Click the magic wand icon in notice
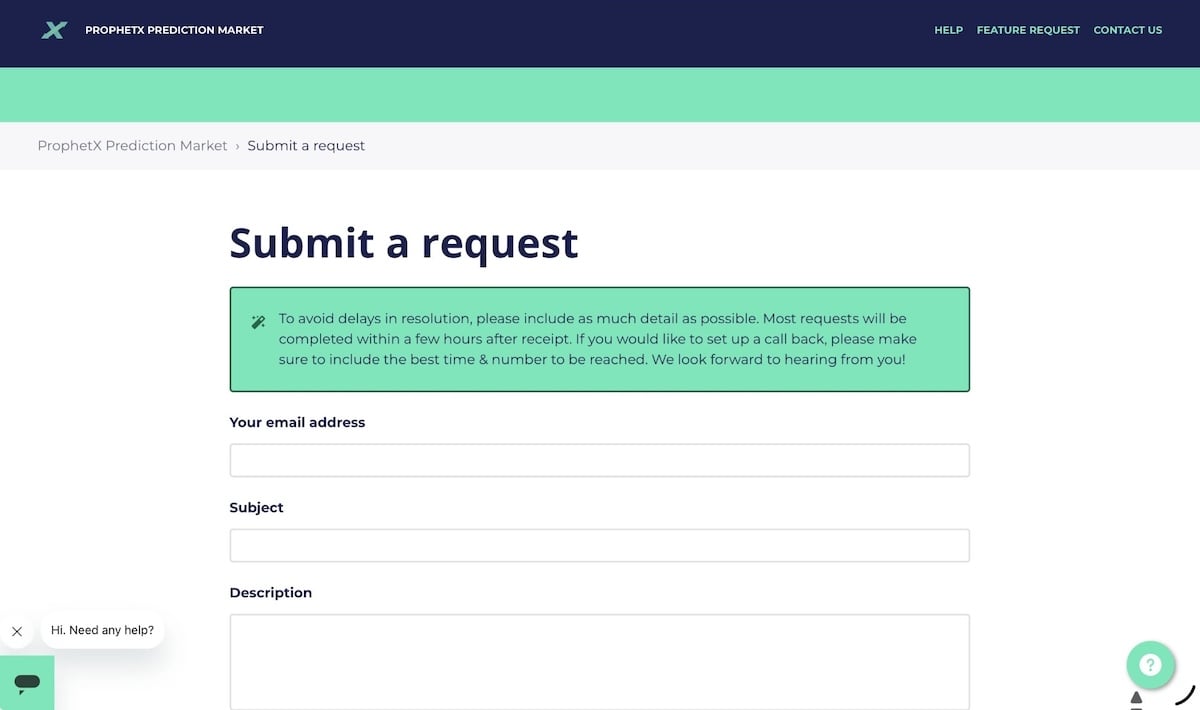The image size is (1200, 710). click(x=258, y=322)
